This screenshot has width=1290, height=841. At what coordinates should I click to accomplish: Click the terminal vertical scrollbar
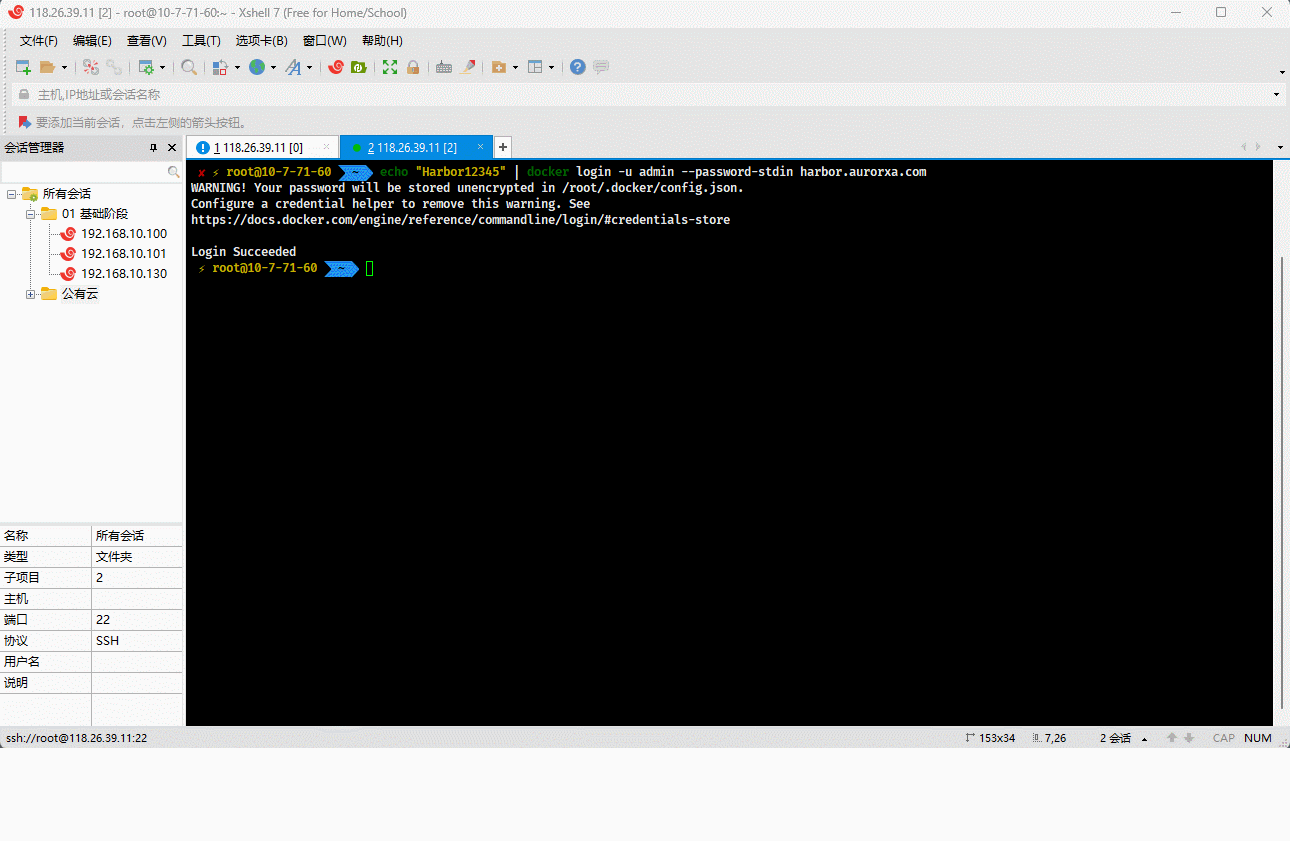click(x=1281, y=480)
